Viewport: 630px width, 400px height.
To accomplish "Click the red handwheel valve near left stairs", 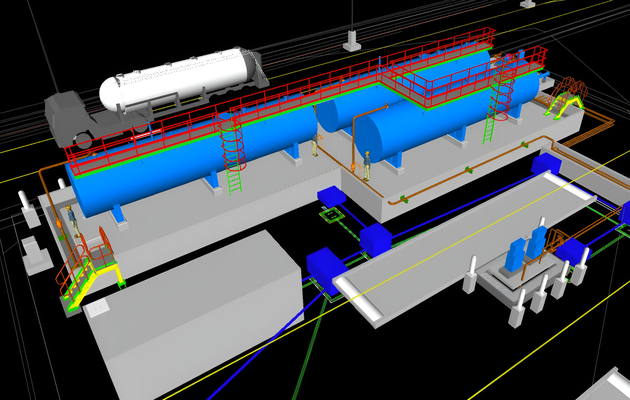I will point(102,240).
